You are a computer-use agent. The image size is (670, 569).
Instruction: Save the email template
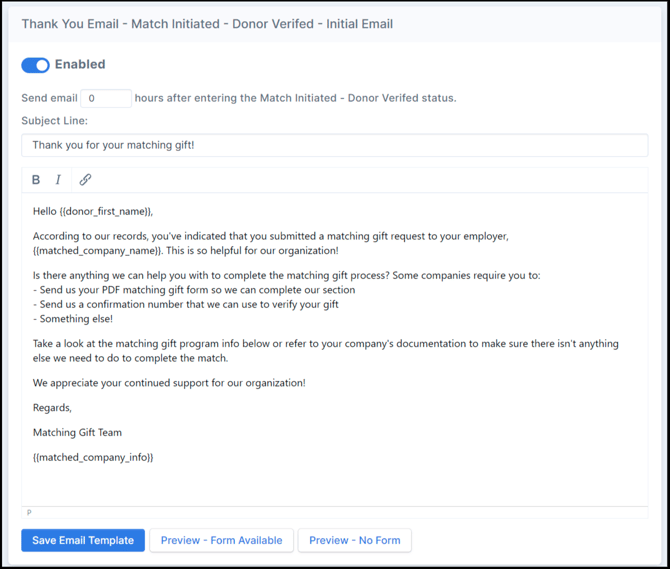[x=83, y=540]
